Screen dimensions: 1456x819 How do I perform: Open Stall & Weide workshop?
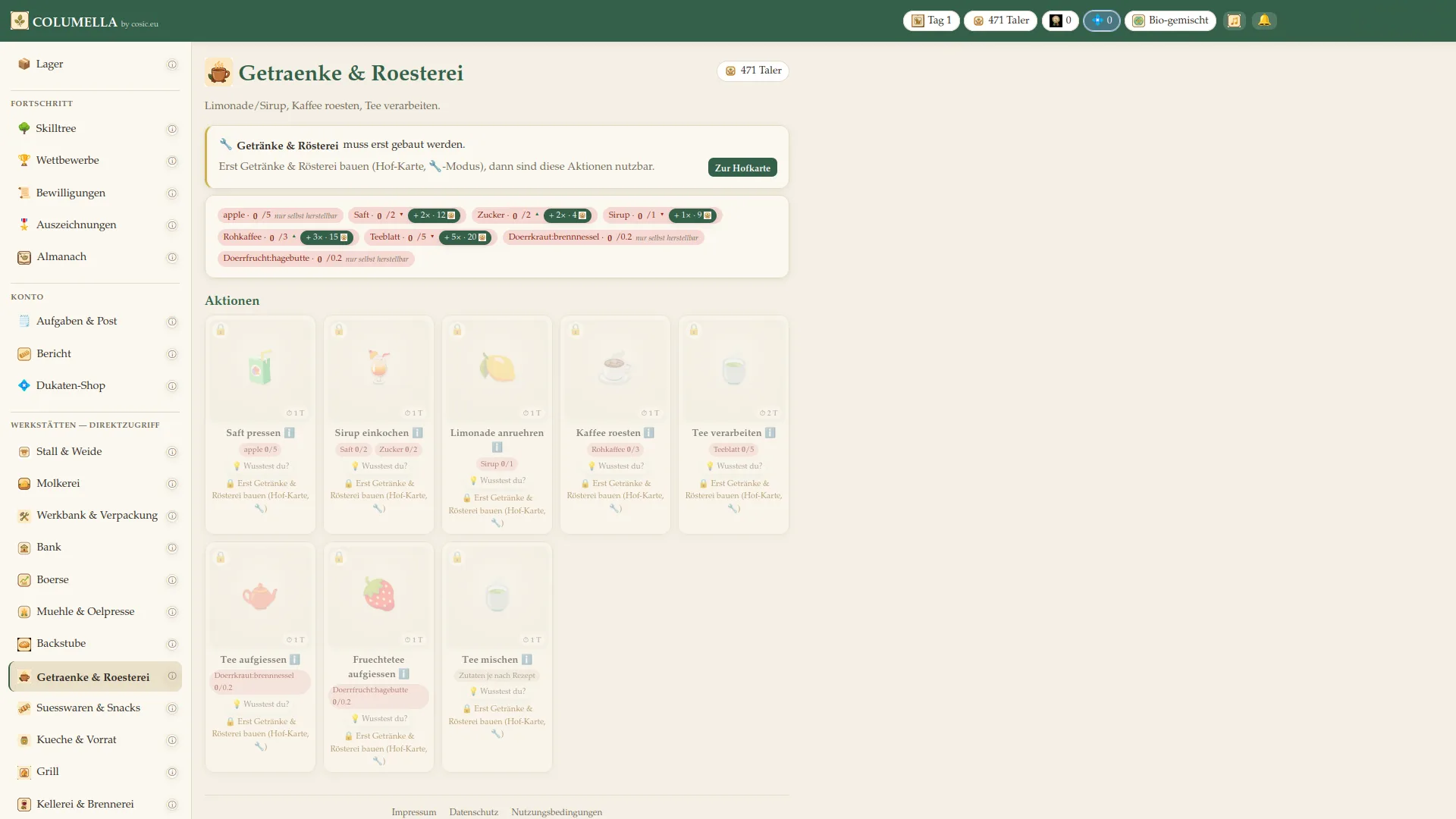(95, 452)
